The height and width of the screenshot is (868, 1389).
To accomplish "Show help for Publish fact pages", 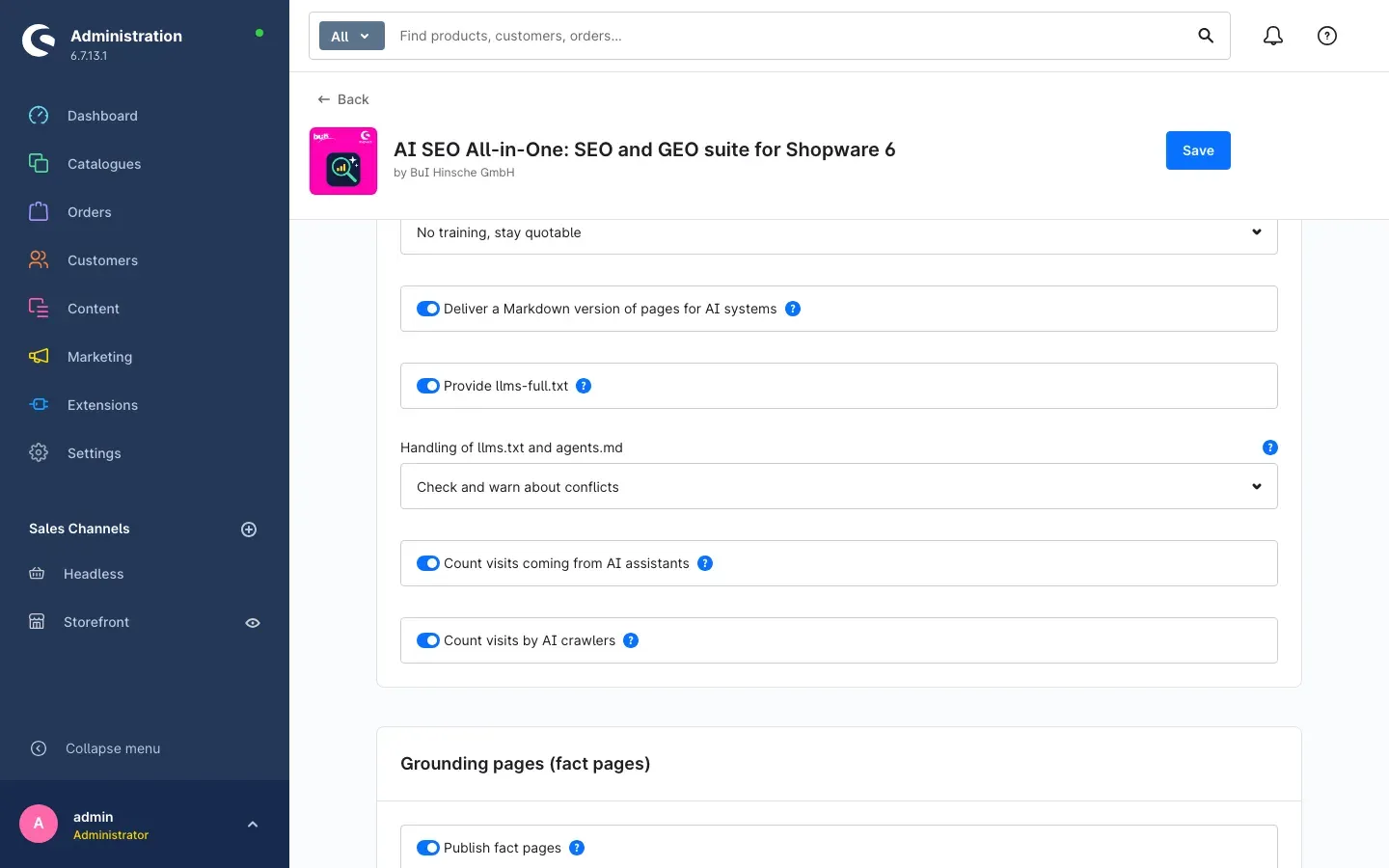I will tap(577, 848).
